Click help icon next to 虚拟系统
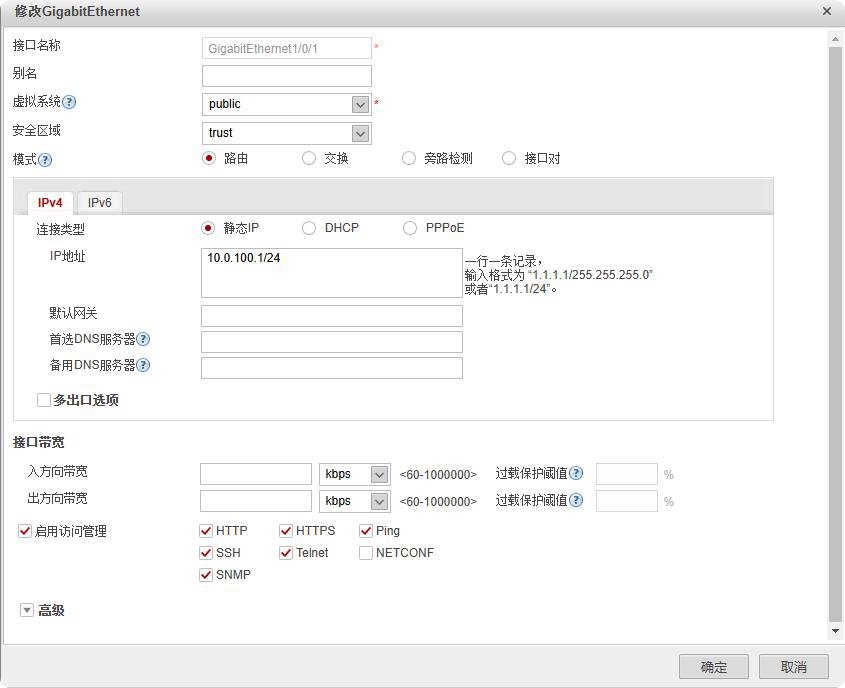The image size is (845, 688). click(x=70, y=102)
